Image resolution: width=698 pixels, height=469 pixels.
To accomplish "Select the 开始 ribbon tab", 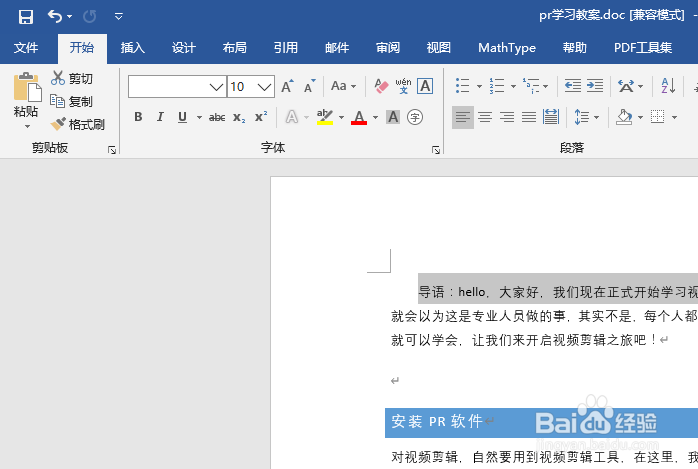I will coord(82,48).
